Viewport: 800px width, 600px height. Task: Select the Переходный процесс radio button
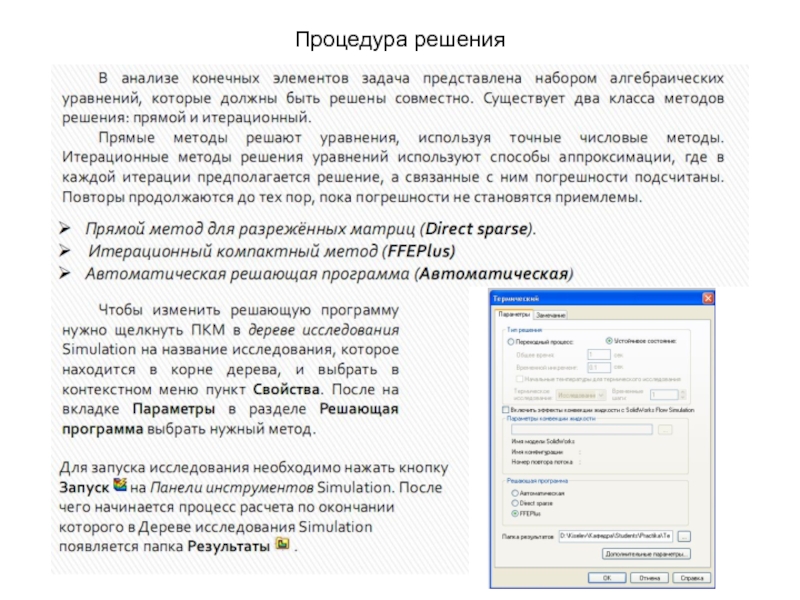[511, 342]
